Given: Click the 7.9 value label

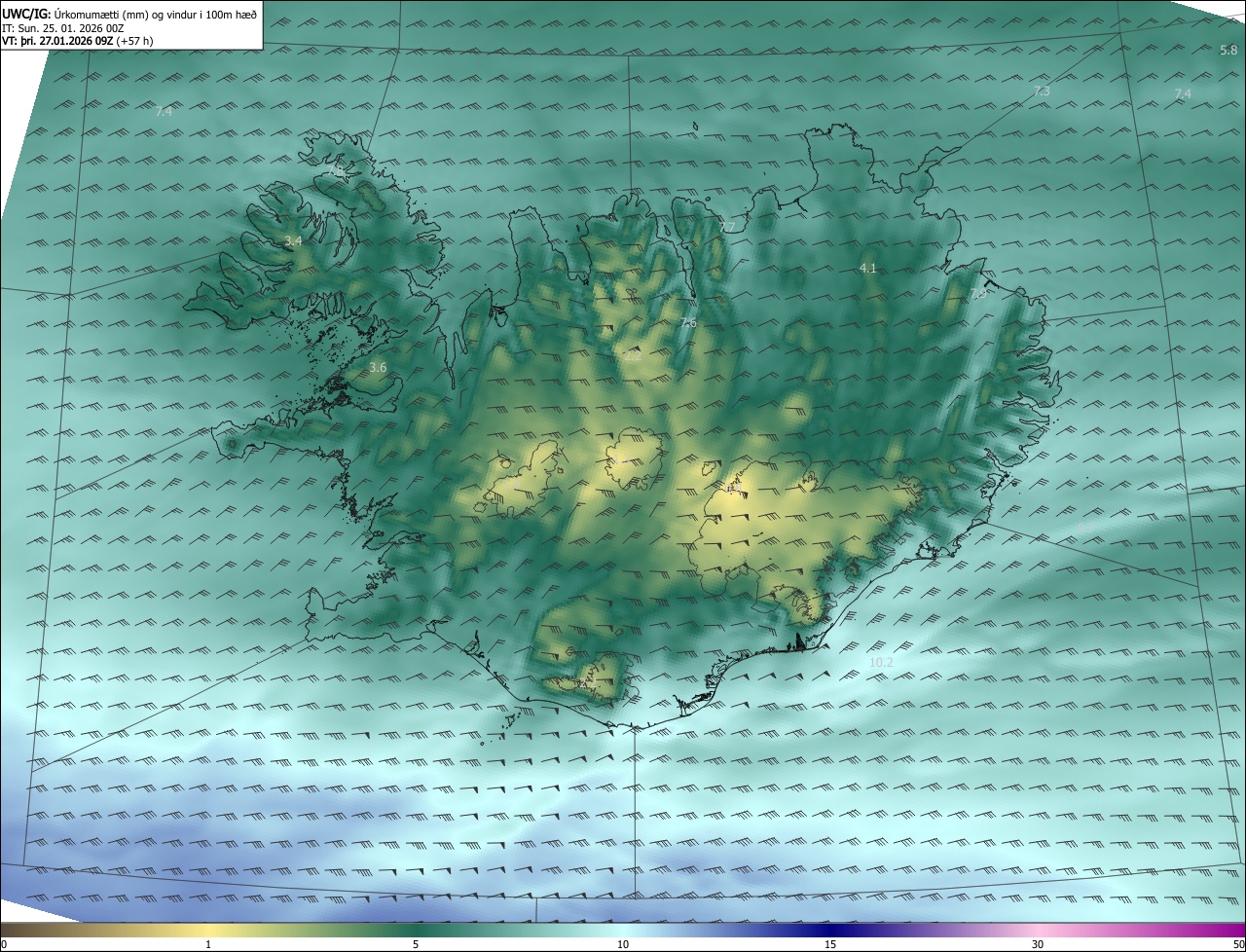Looking at the screenshot, I should [977, 293].
